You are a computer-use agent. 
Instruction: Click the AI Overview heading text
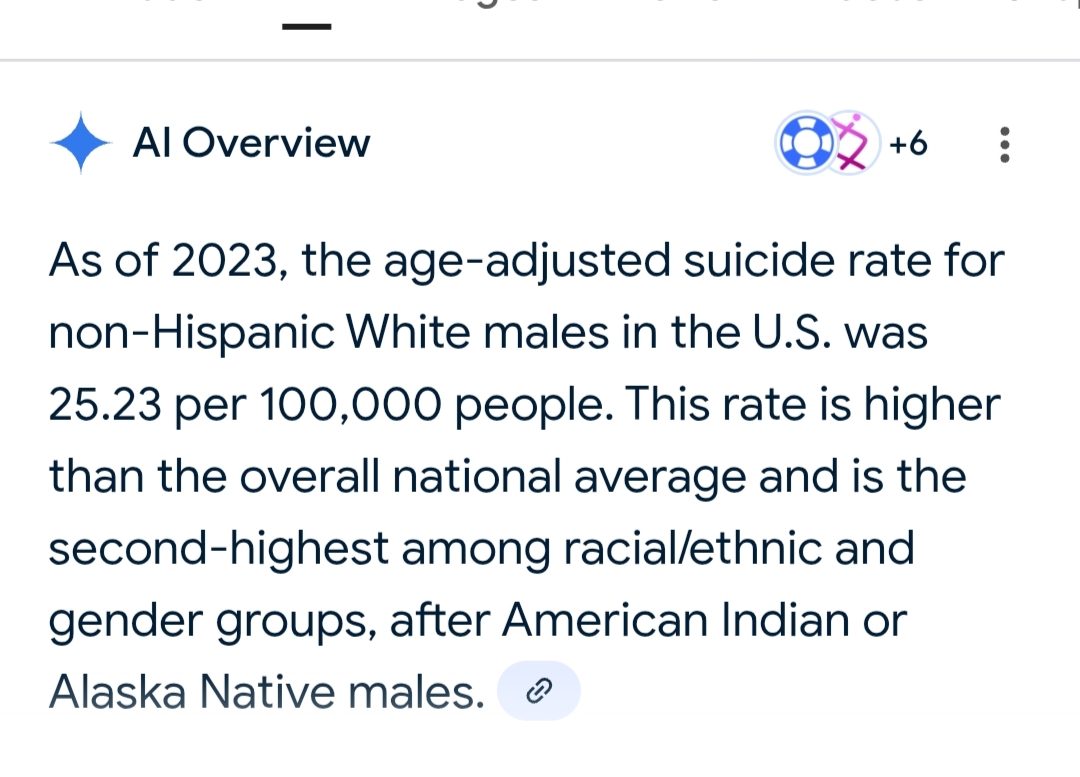coord(251,144)
